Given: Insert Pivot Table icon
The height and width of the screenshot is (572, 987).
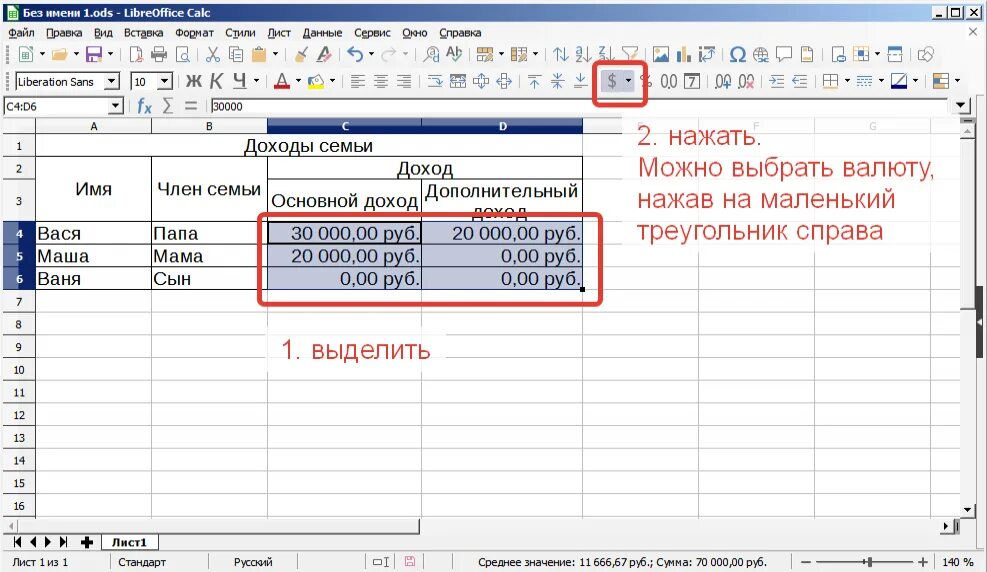Looking at the screenshot, I should point(706,55).
